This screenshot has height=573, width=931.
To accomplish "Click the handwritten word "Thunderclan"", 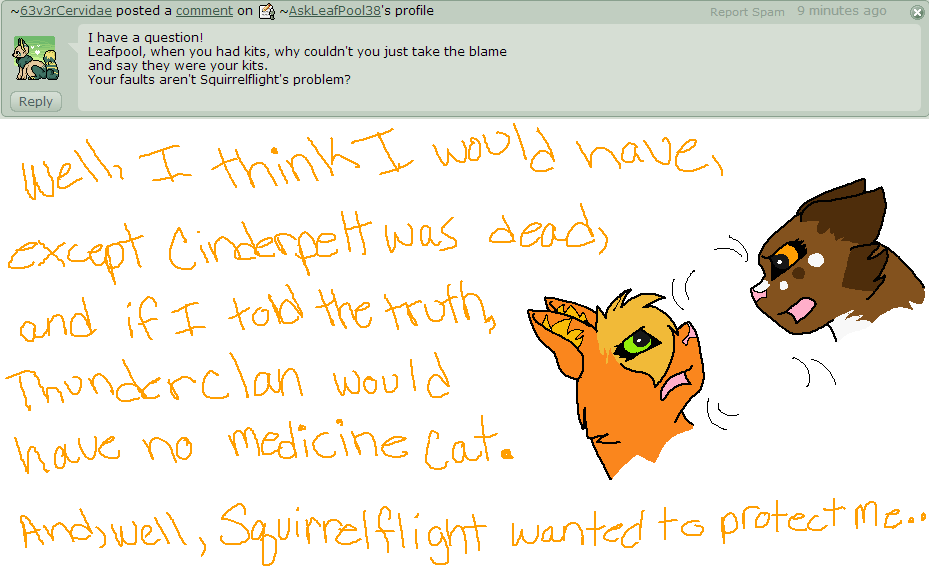I will 154,383.
